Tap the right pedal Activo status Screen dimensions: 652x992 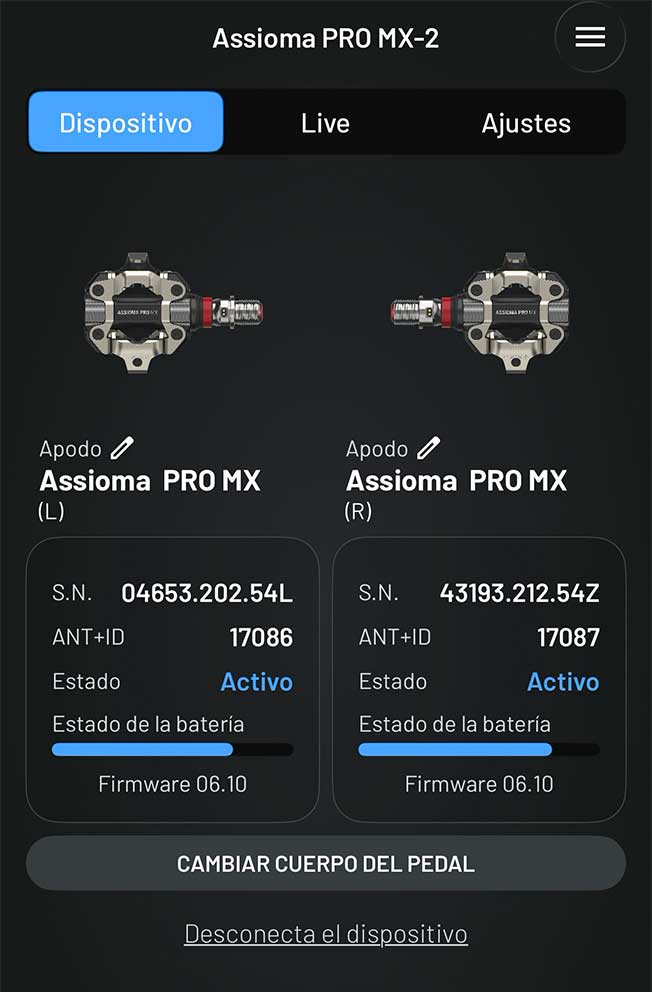tap(563, 682)
